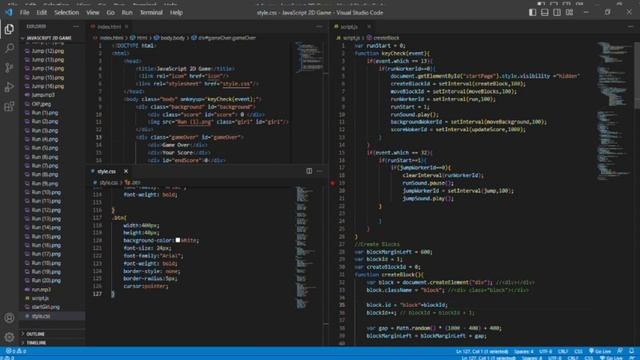Viewport: 640px width, 360px height.
Task: Open the Source Control view
Action: click(x=9, y=67)
